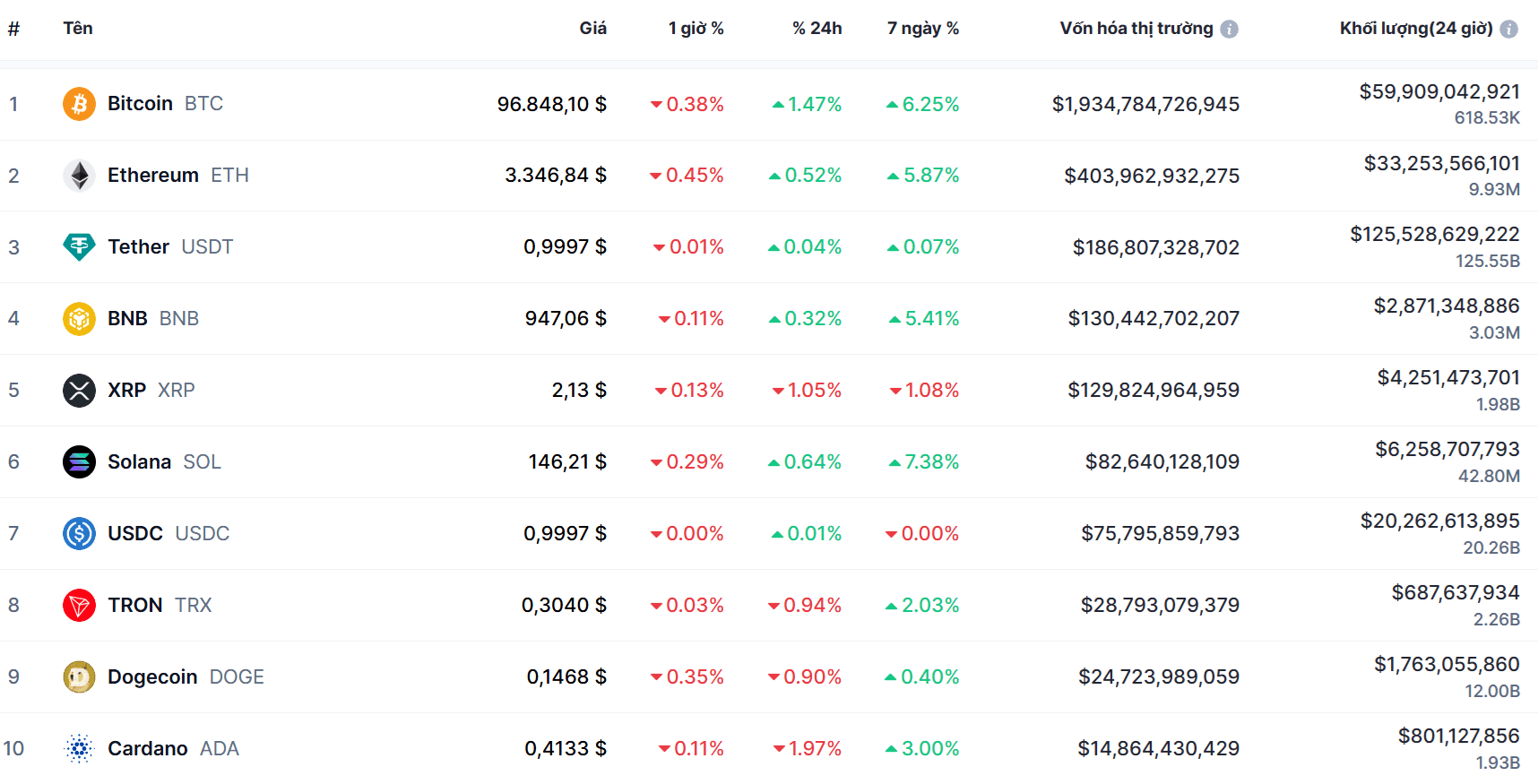Open info icon beside Vốn hóa thị trường
Image resolution: width=1538 pixels, height=784 pixels.
1230,29
